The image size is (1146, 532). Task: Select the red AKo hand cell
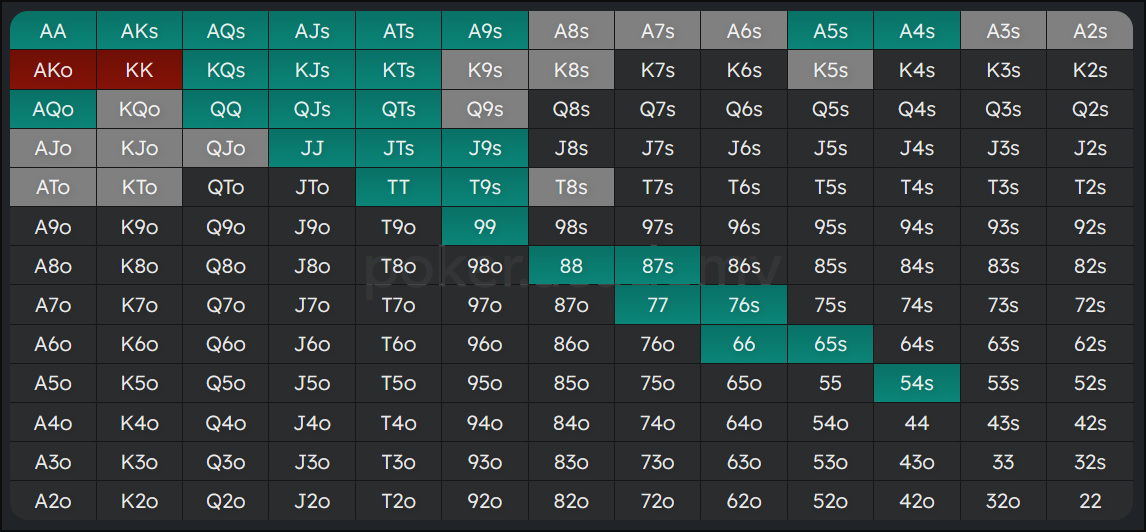tap(53, 70)
